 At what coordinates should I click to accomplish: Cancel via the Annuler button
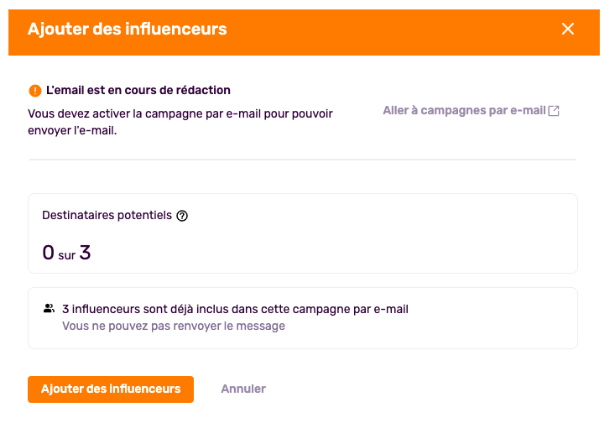click(x=243, y=389)
